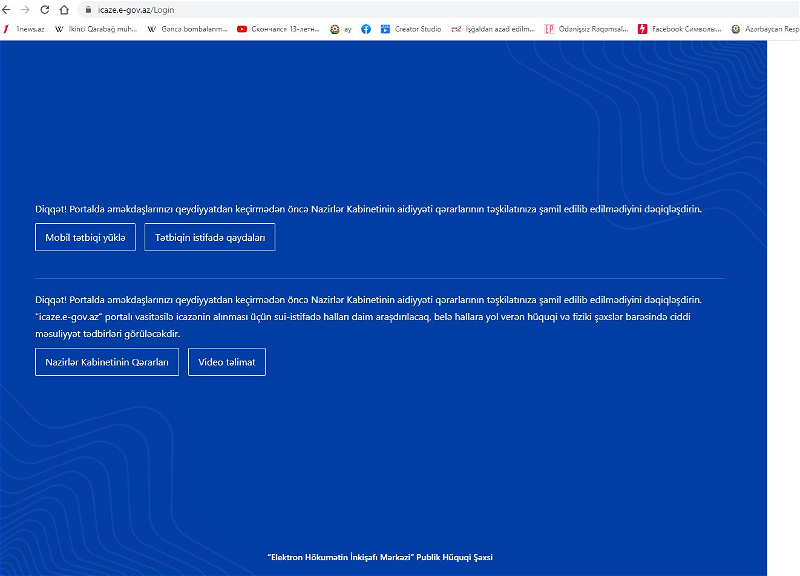Open the İşğaldan azad edilm... bookmark
800x576 pixels.
click(x=493, y=29)
